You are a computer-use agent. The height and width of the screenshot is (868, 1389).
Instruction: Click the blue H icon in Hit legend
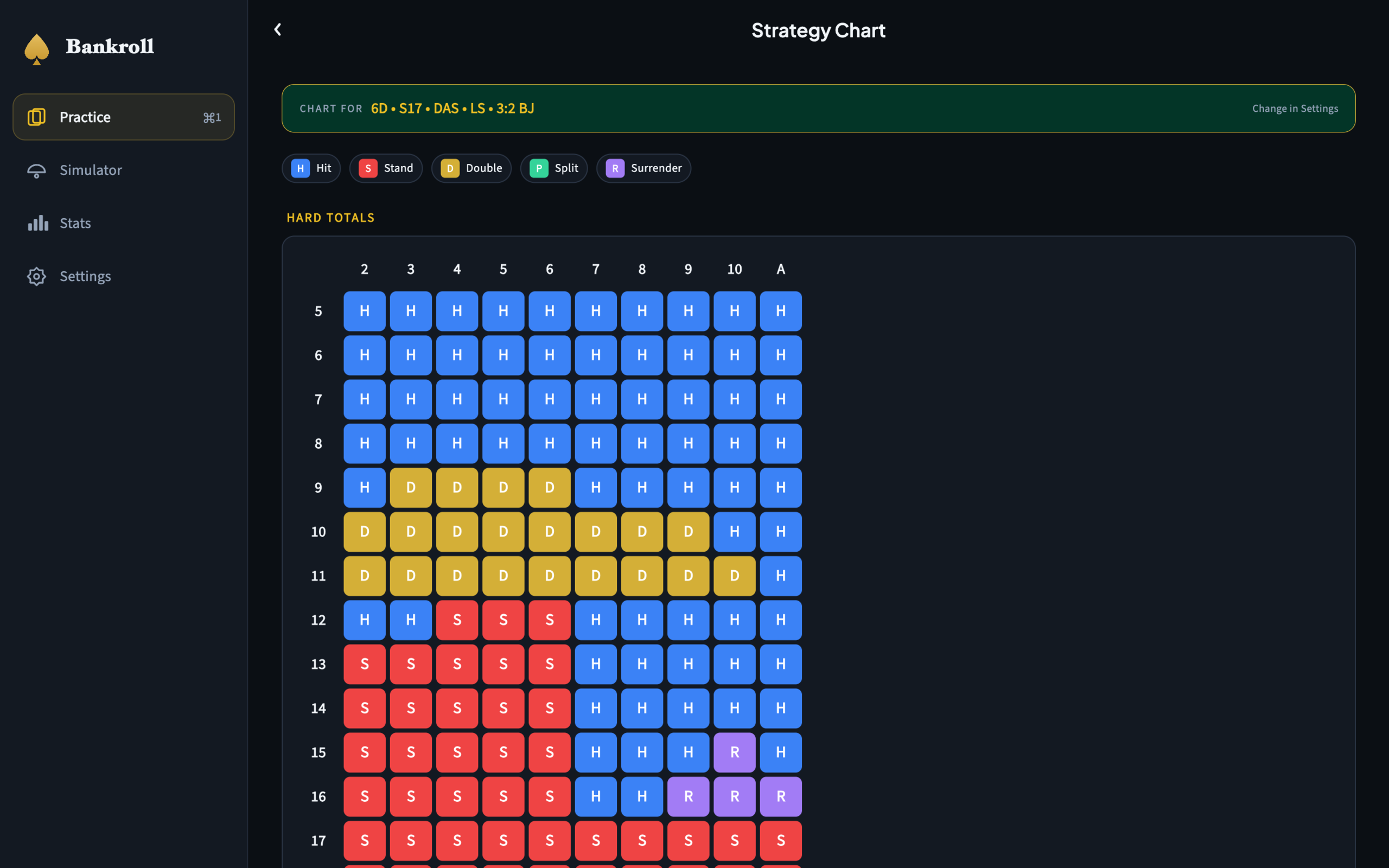pyautogui.click(x=301, y=168)
